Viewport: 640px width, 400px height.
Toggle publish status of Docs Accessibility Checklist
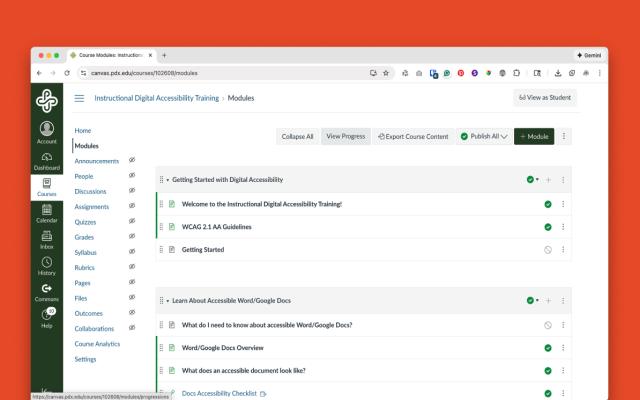(x=548, y=393)
